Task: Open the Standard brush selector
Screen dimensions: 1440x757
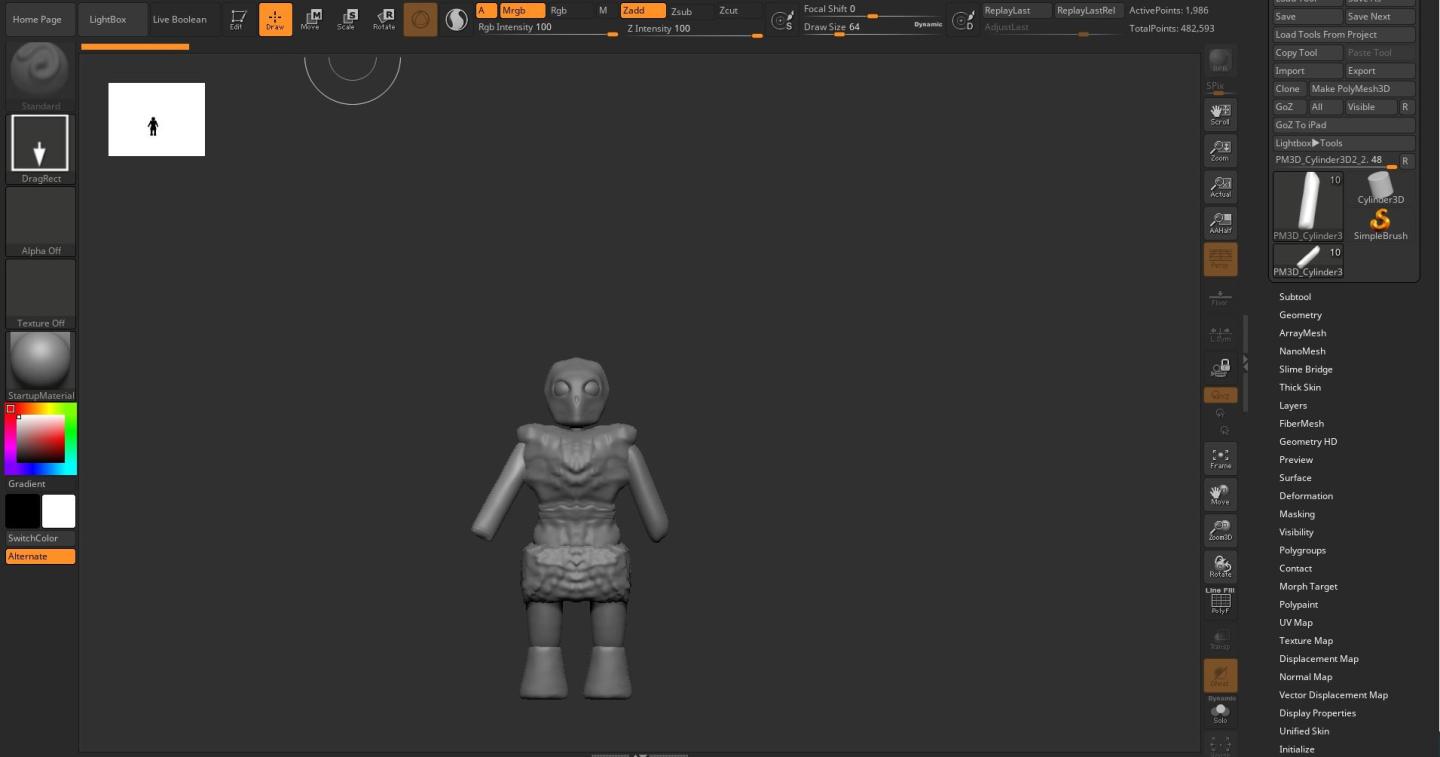Action: (x=40, y=76)
